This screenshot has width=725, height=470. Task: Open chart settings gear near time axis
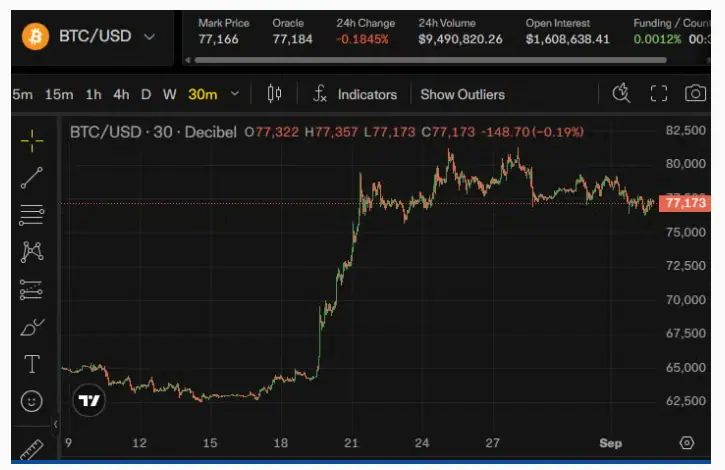687,443
